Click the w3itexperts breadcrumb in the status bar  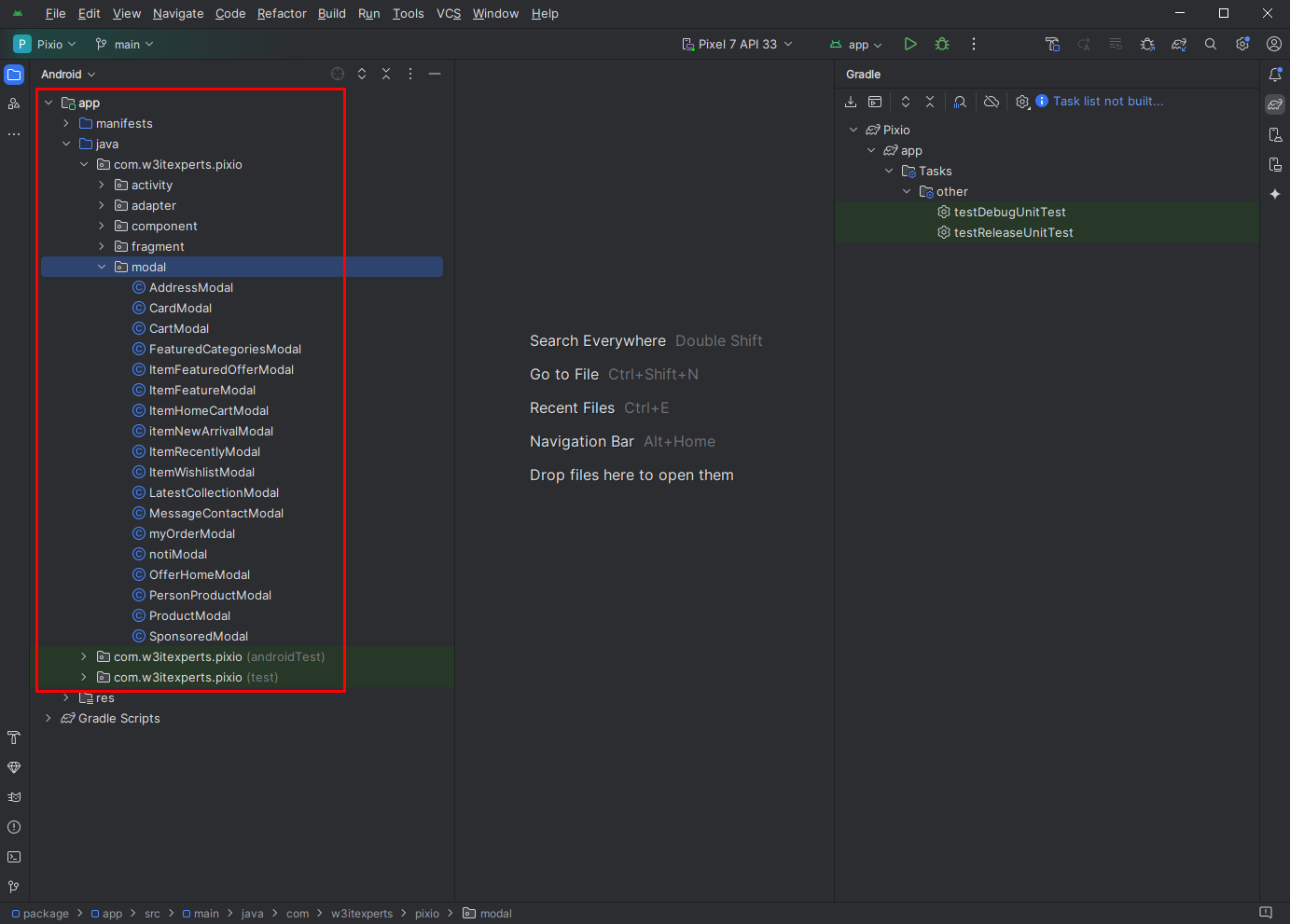point(362,914)
